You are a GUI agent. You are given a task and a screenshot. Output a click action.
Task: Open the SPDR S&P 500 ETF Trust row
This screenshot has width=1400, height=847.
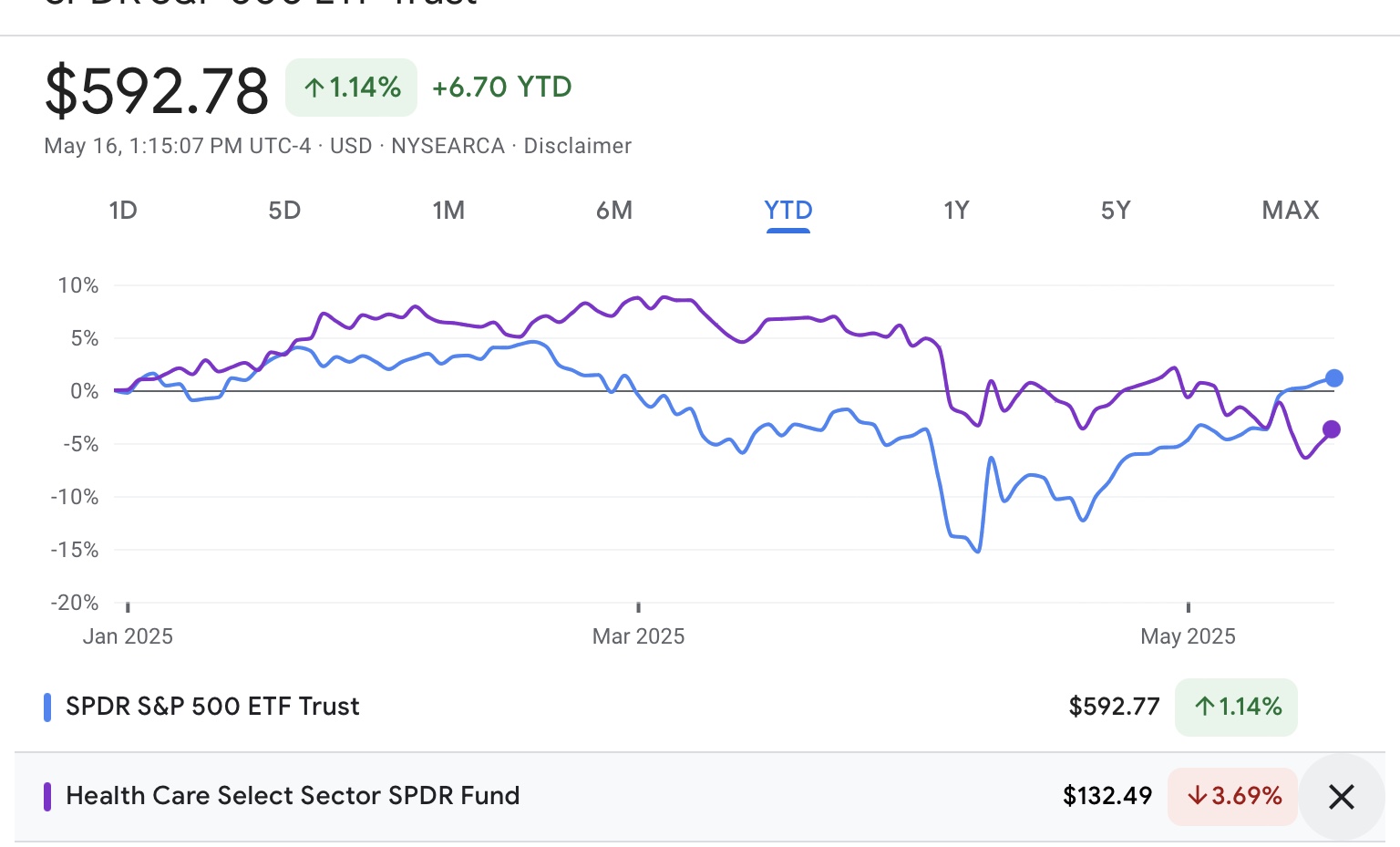tap(212, 707)
